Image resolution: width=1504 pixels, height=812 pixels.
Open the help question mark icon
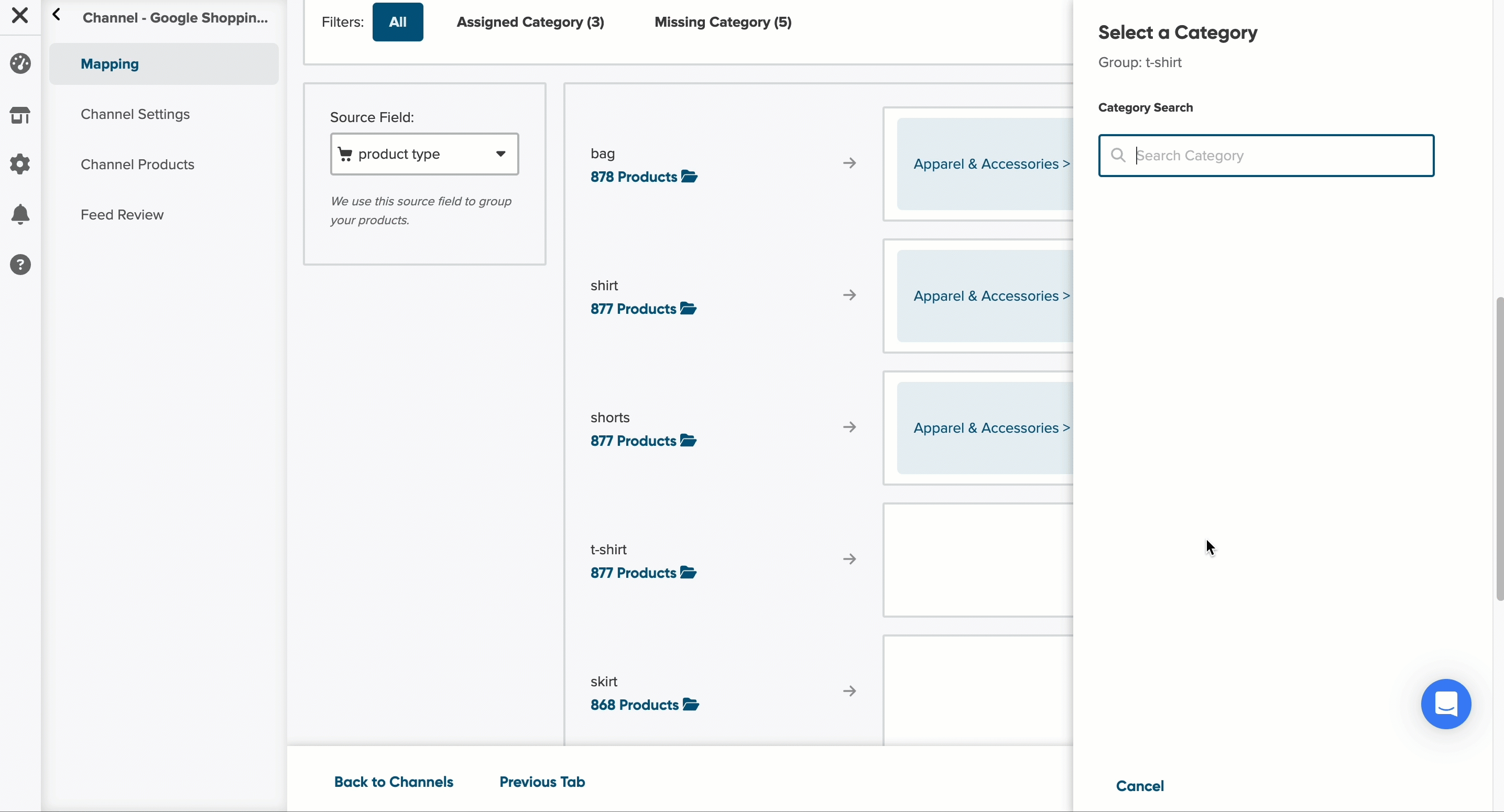(20, 265)
